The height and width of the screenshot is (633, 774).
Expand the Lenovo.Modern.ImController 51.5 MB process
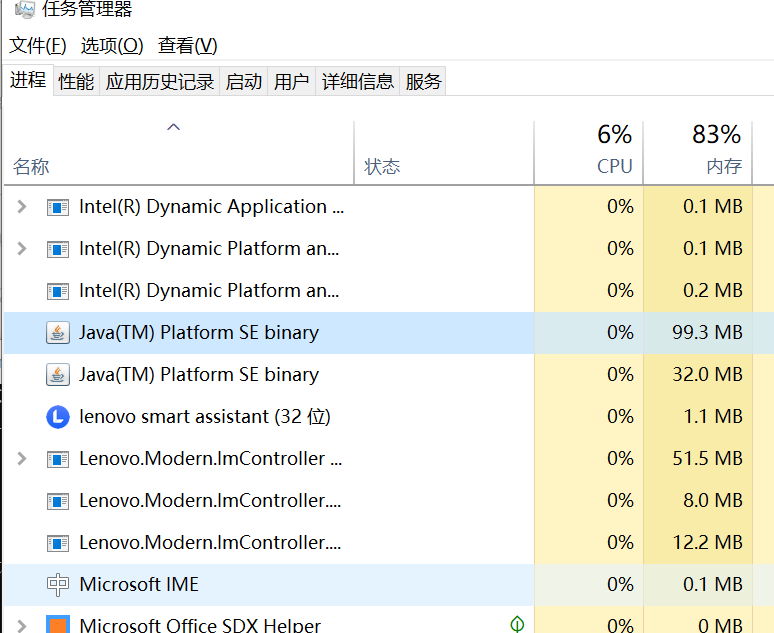coord(22,459)
